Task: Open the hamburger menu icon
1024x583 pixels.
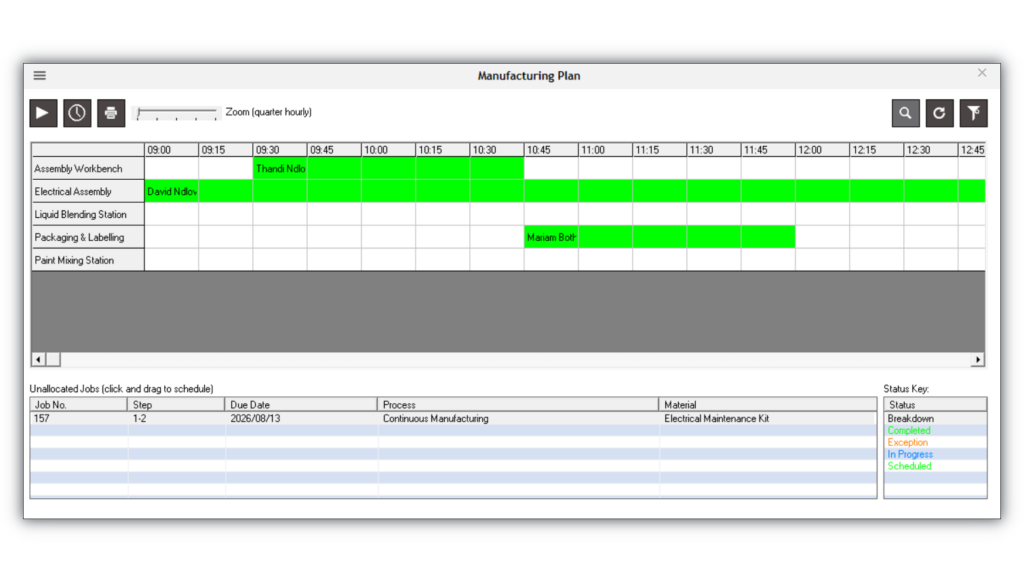Action: pyautogui.click(x=40, y=76)
